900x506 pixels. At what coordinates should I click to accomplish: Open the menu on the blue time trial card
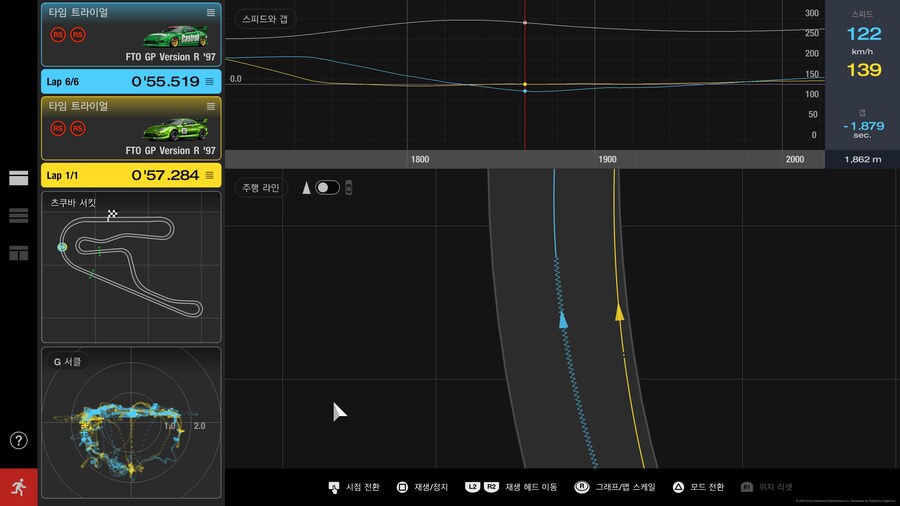click(x=210, y=12)
